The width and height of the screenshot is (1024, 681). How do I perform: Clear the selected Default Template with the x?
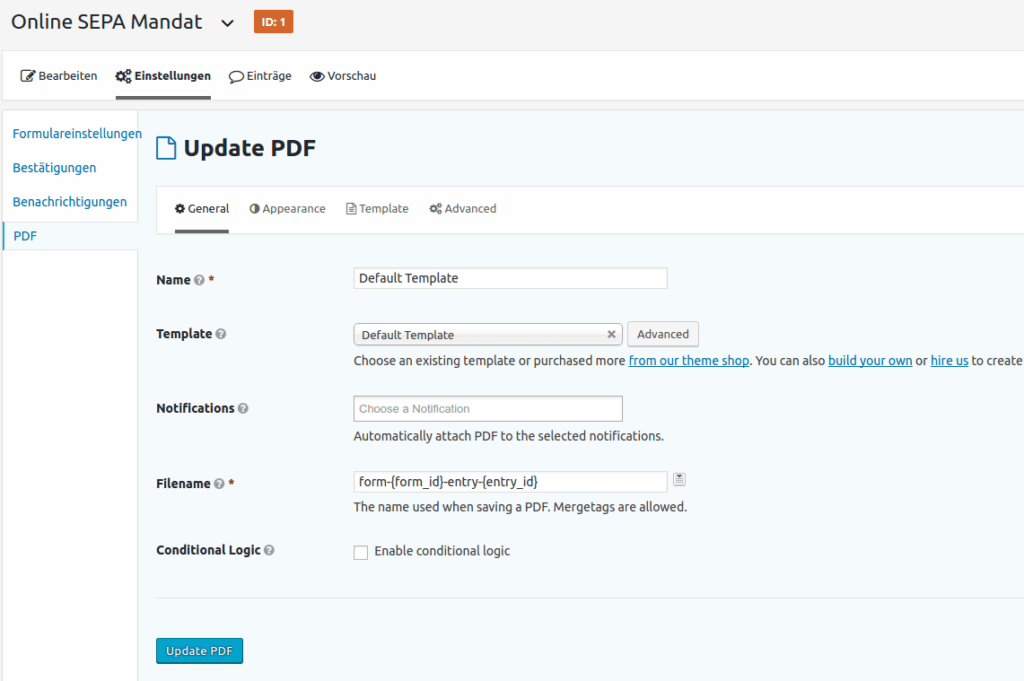611,334
